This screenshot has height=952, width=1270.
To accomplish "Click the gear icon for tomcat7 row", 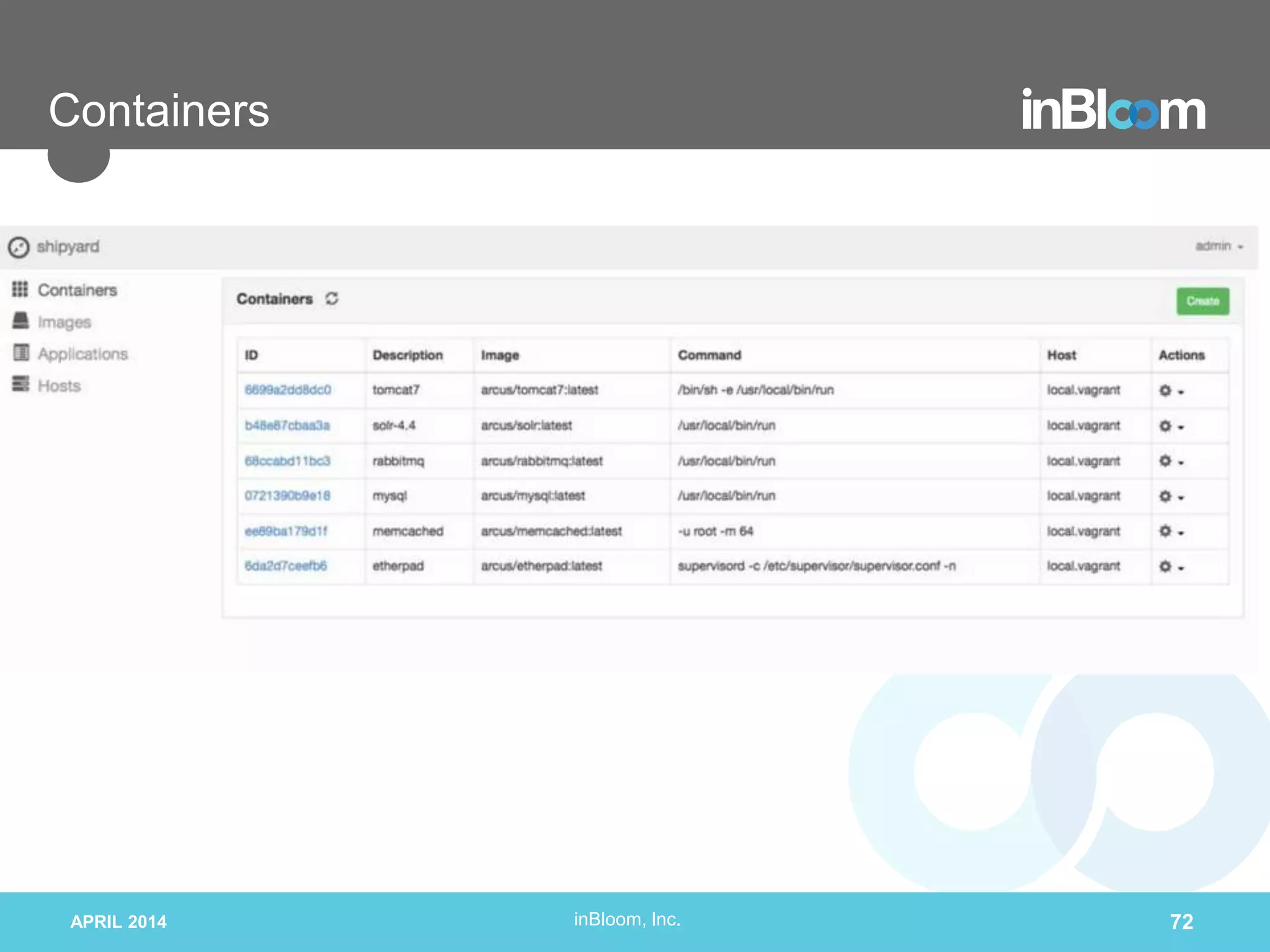I will pos(1165,390).
